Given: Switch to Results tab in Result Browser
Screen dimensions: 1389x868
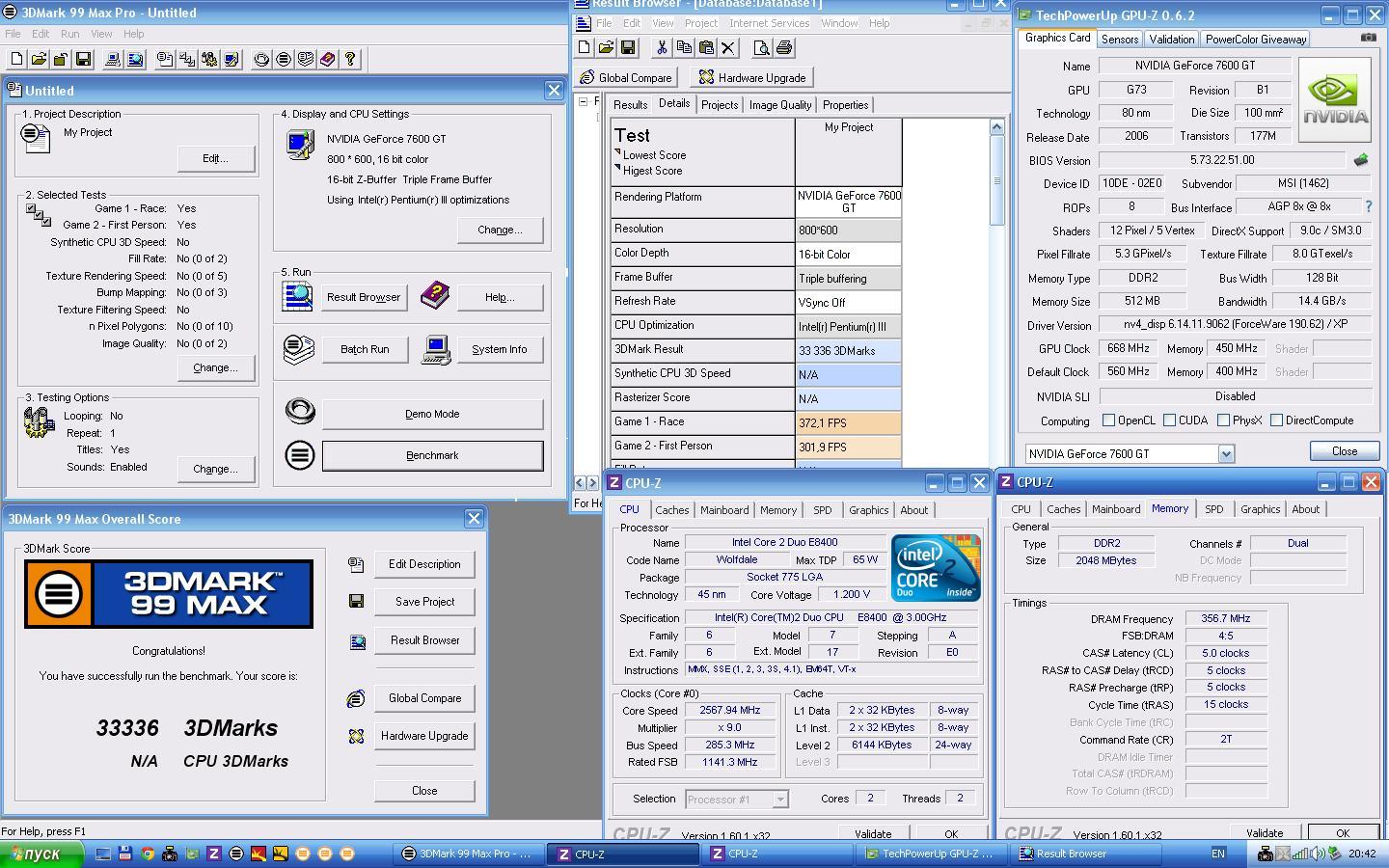Looking at the screenshot, I should point(630,105).
